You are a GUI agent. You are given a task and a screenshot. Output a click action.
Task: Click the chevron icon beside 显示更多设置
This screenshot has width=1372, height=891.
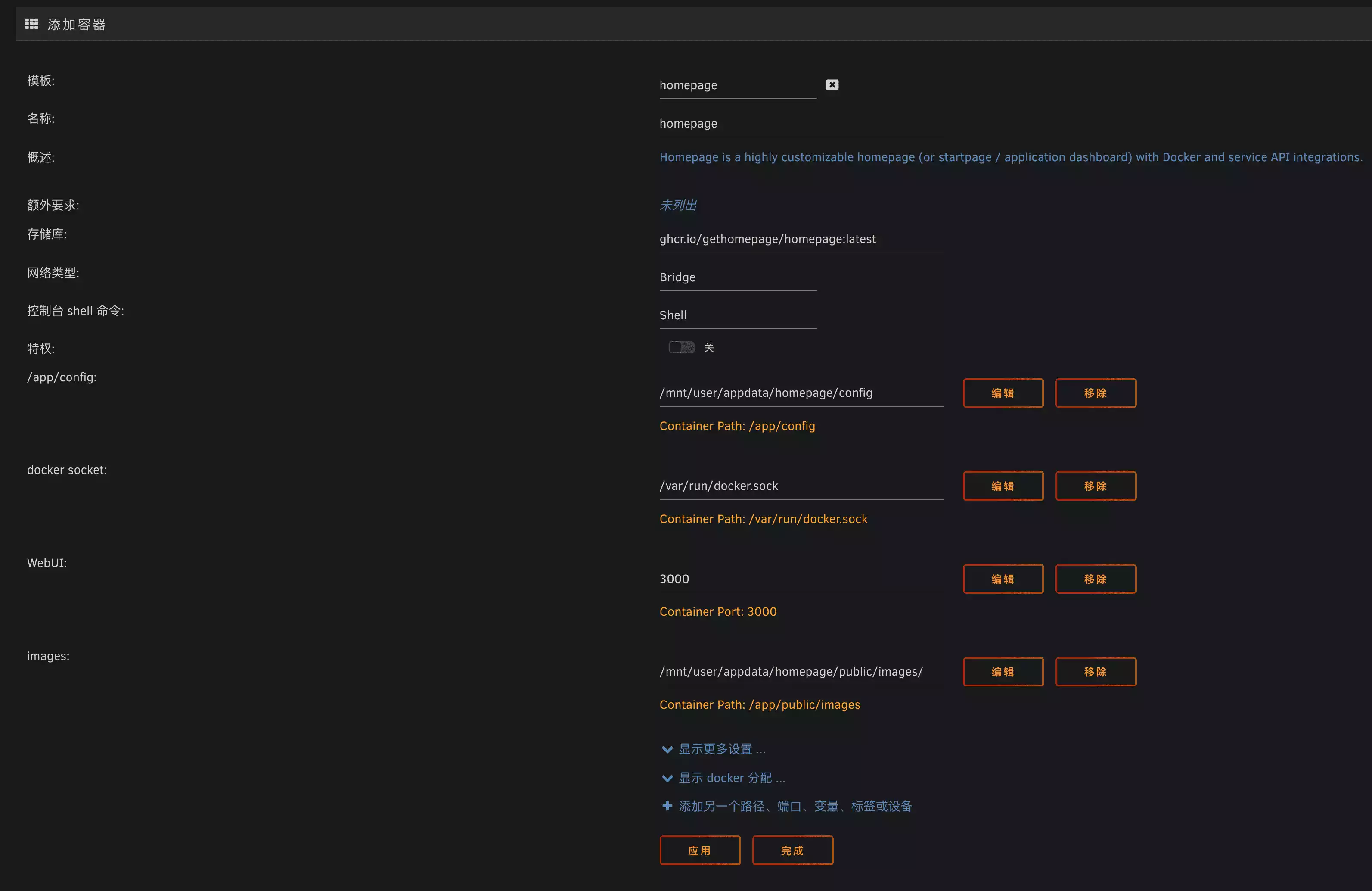pyautogui.click(x=667, y=749)
